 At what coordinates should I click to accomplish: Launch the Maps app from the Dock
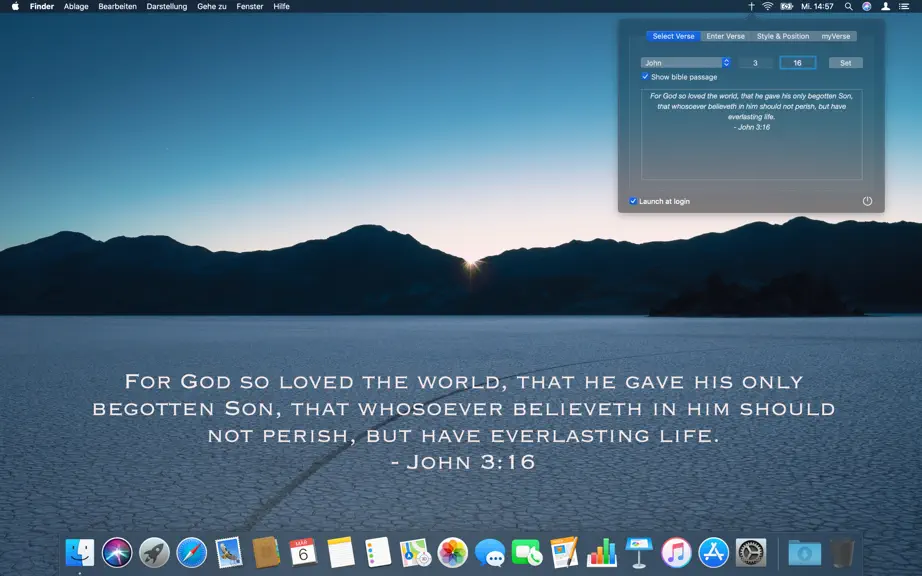pos(415,552)
